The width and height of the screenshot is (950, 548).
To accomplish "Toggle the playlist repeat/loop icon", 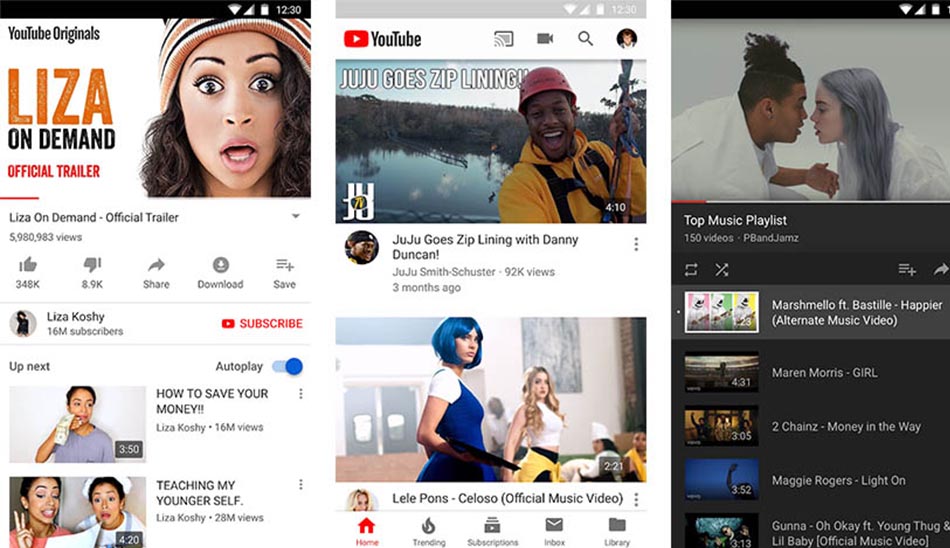I will click(691, 269).
